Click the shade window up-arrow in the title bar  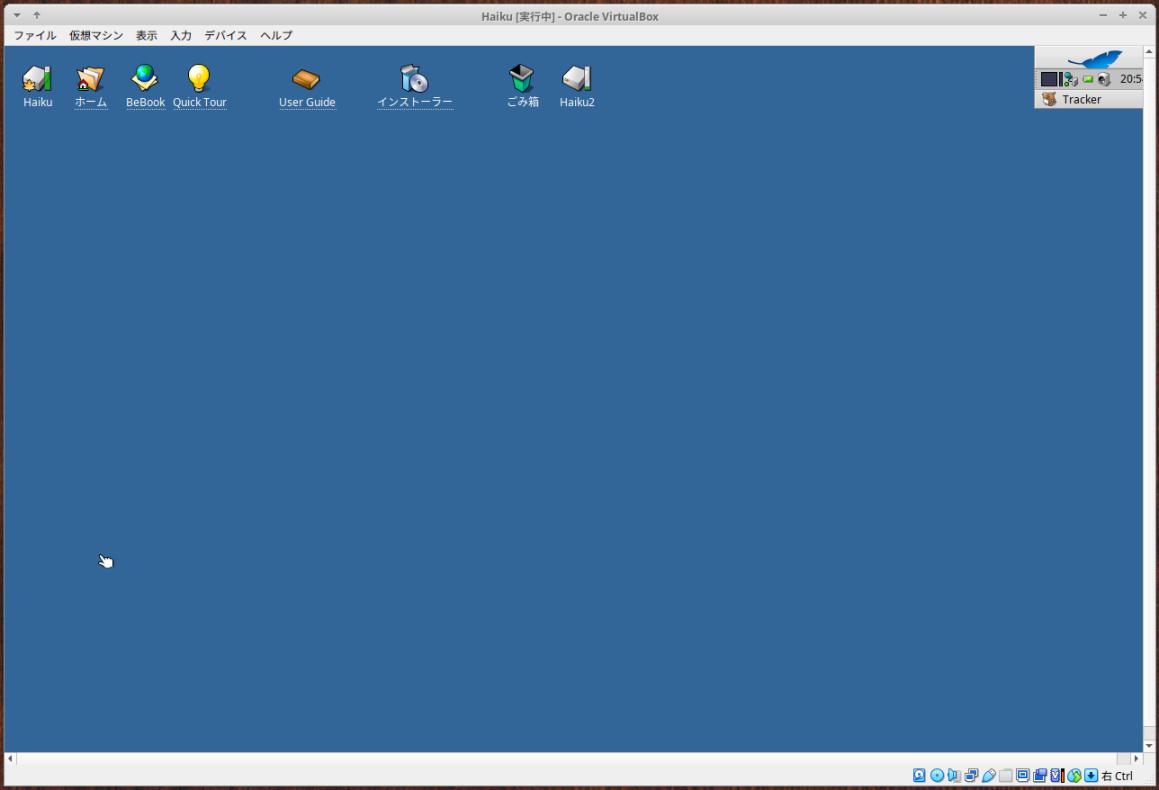[x=36, y=15]
